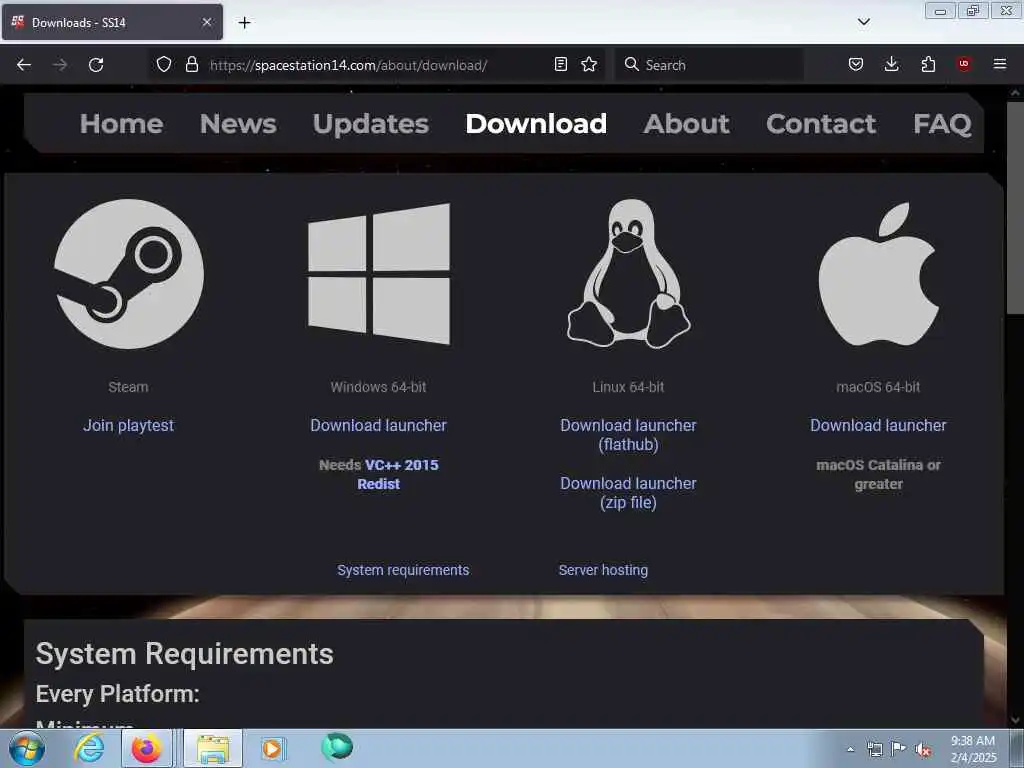The width and height of the screenshot is (1024, 768).
Task: Select the Download nav item
Action: (536, 123)
